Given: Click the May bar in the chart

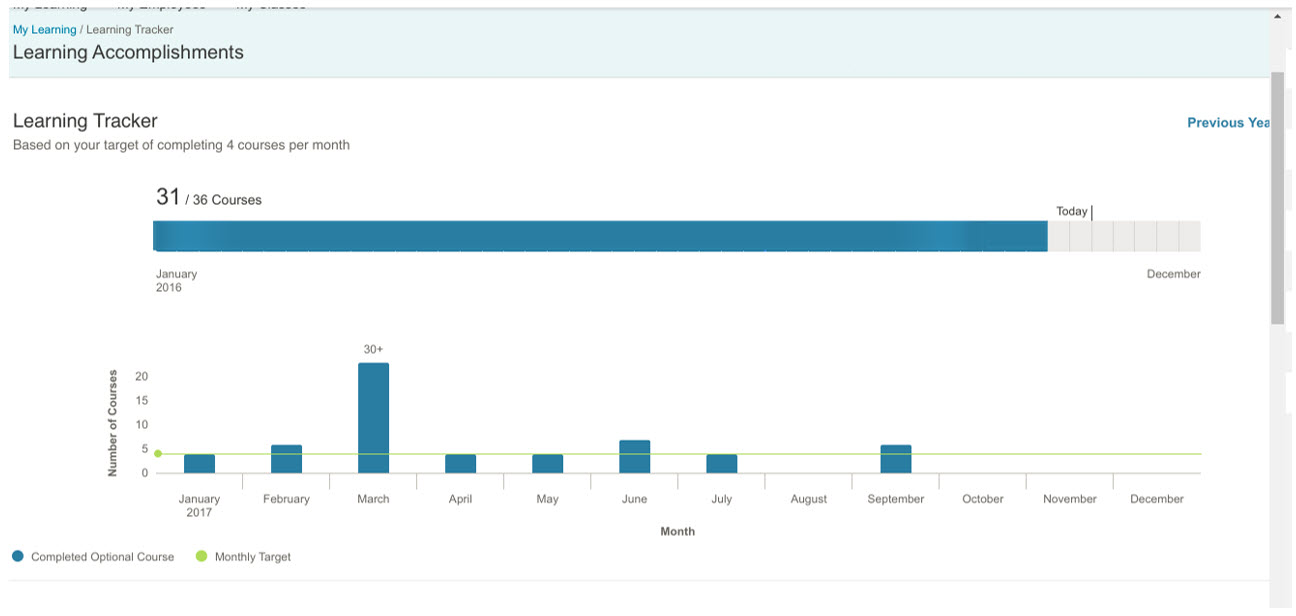Looking at the screenshot, I should (548, 464).
